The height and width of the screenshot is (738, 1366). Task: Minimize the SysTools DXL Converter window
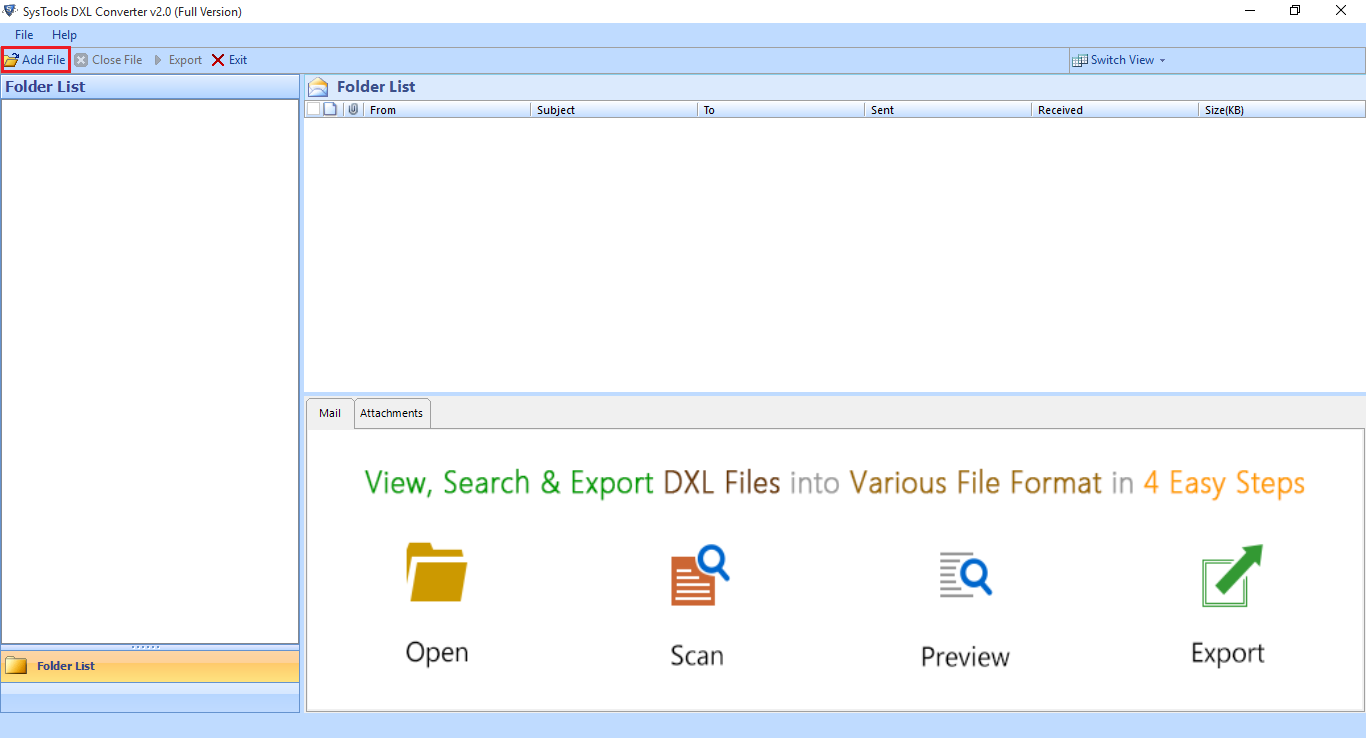[x=1250, y=11]
